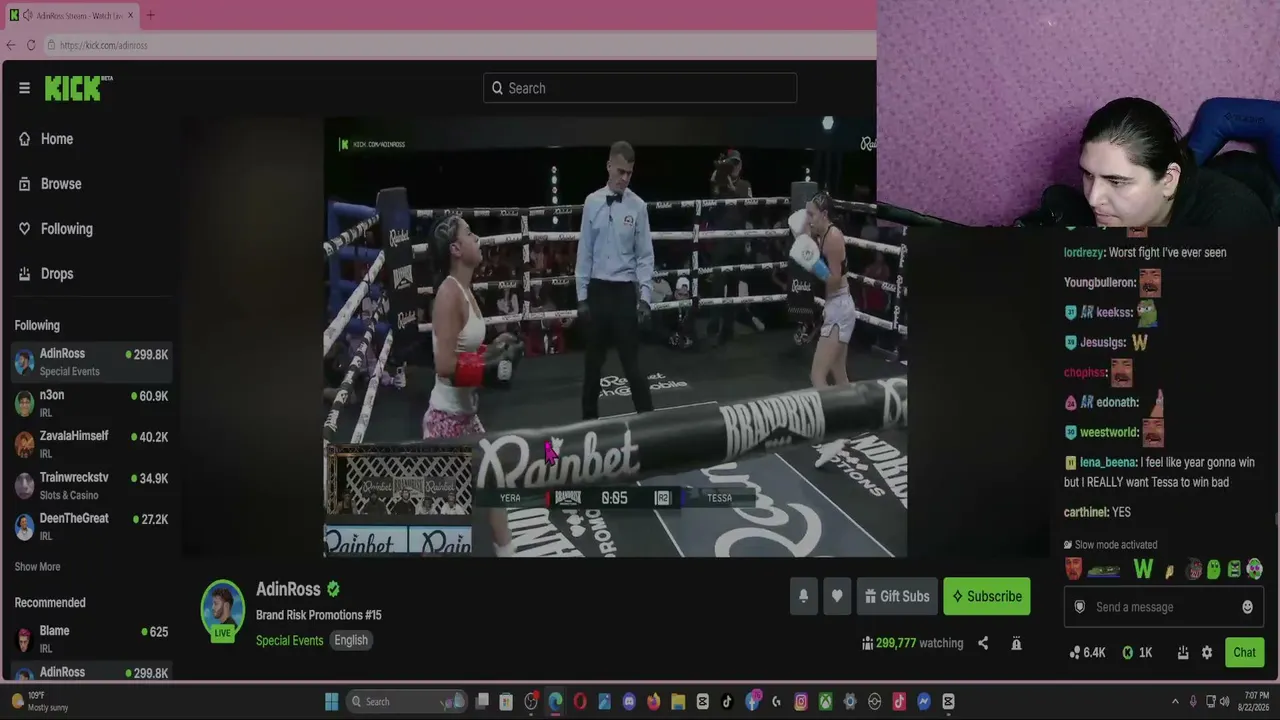Viewport: 1280px width, 720px height.
Task: Go to Home in the sidebar
Action: tap(46, 139)
